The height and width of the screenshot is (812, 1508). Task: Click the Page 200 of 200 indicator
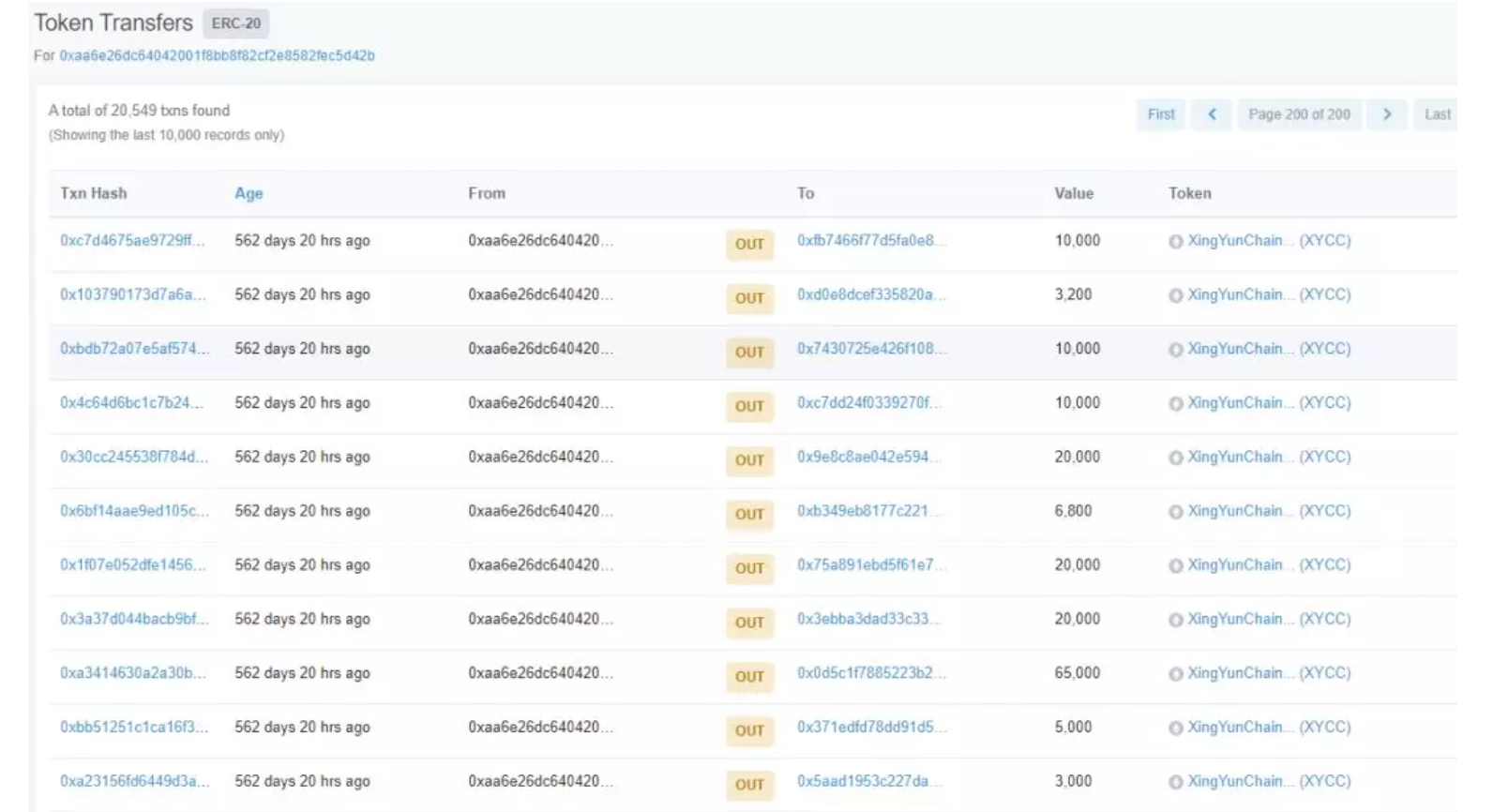[x=1299, y=114]
